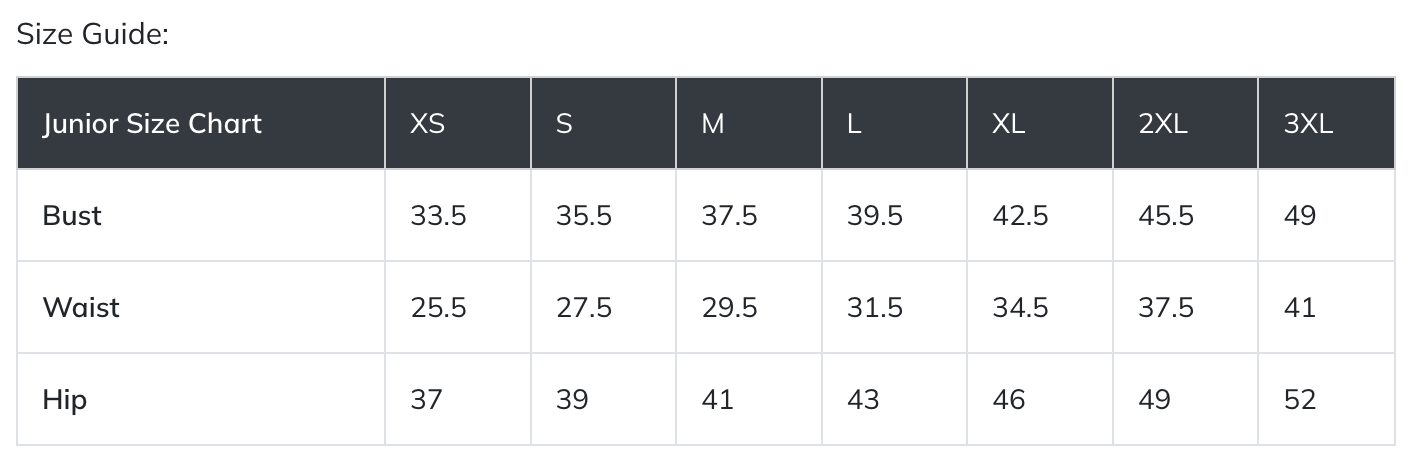Click the XL waist value 34.5
Screen dimensions: 1424x470
point(1020,307)
